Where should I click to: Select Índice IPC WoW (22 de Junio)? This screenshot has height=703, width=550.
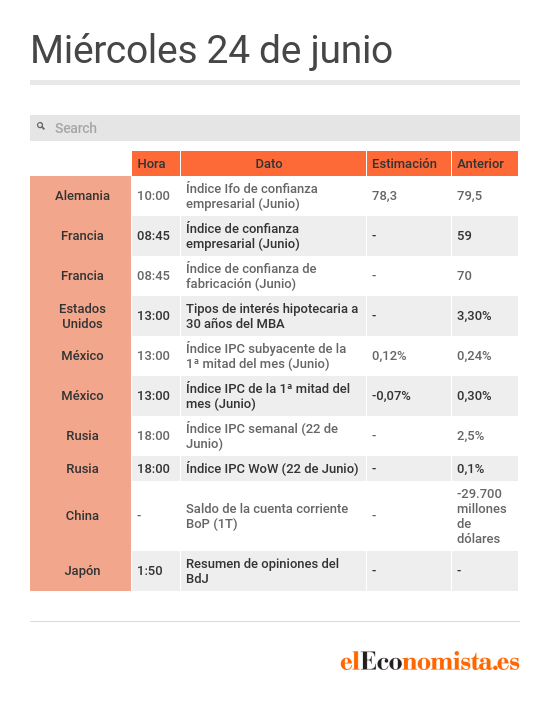(272, 469)
